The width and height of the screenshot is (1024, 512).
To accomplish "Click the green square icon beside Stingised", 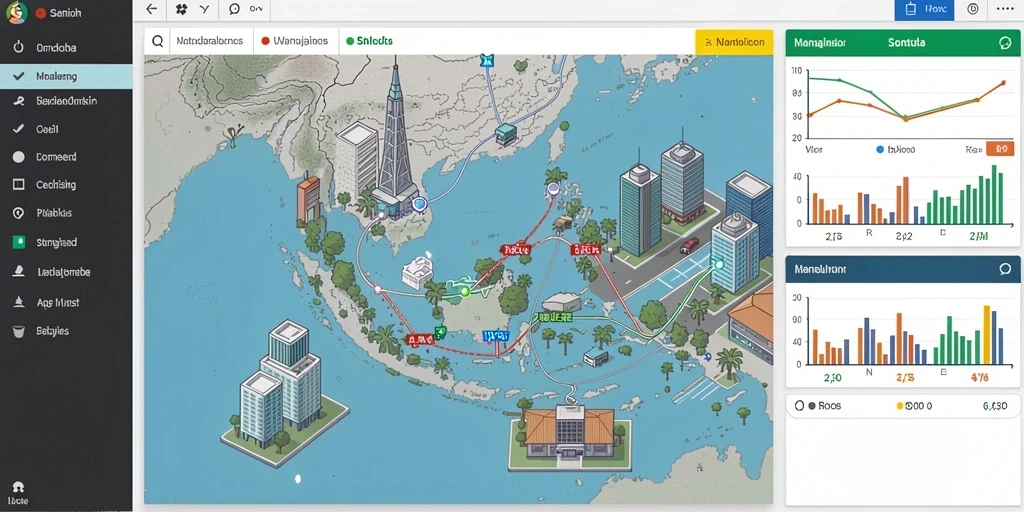I will [18, 242].
